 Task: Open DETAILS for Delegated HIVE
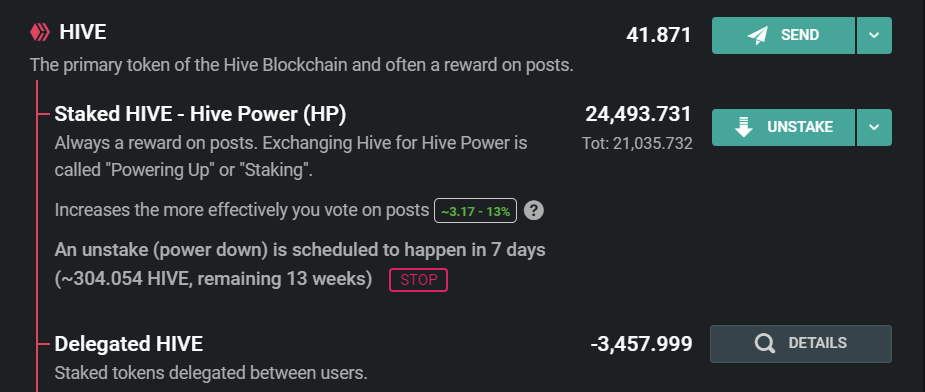pyautogui.click(x=801, y=344)
